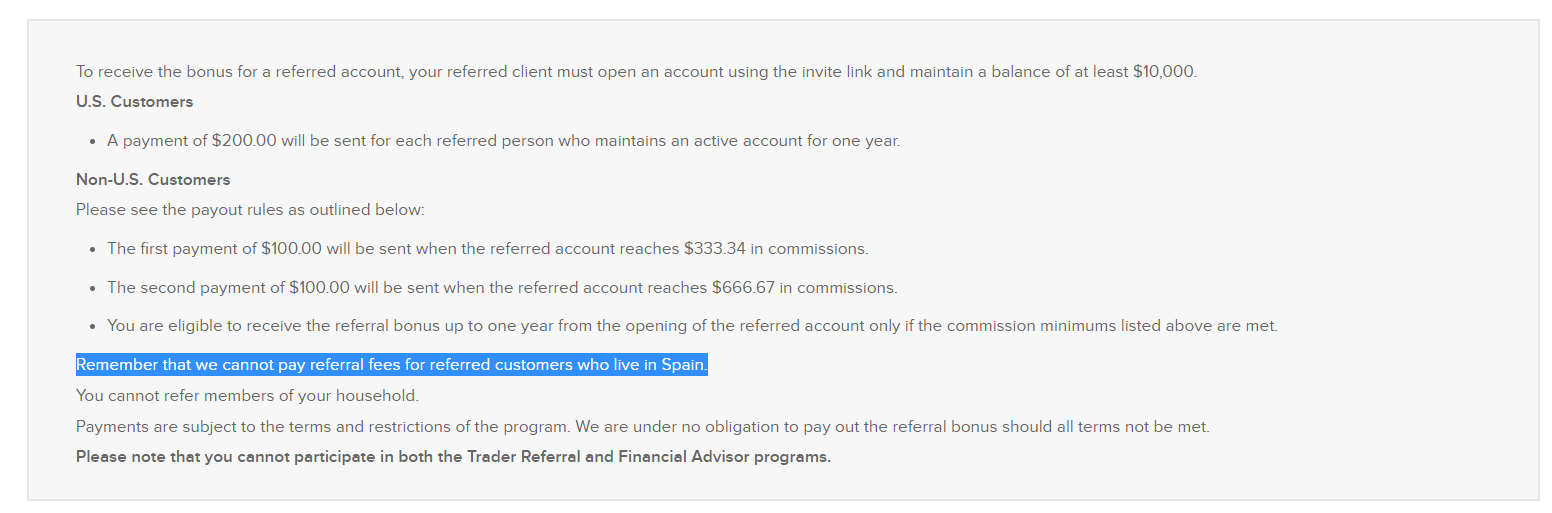Click the 'U.S. Customers' heading

pos(134,102)
